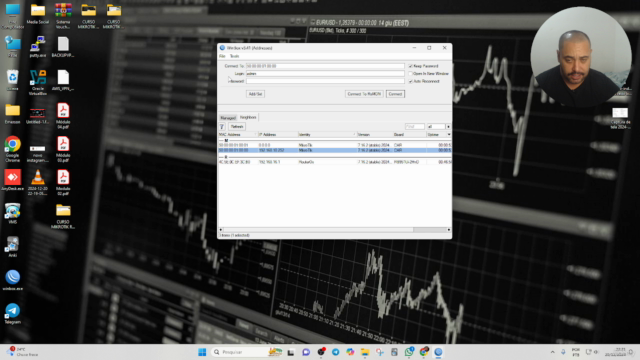The height and width of the screenshot is (360, 640).
Task: Open the BACKUPVP file on desktop
Action: pos(63,47)
